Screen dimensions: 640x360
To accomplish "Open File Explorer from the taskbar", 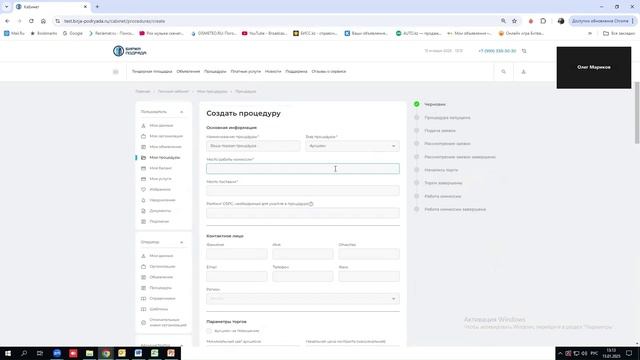I will 89,353.
